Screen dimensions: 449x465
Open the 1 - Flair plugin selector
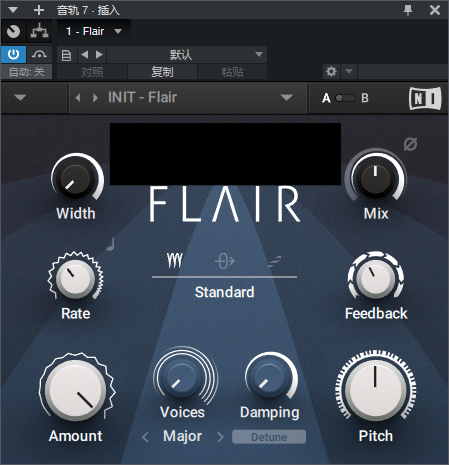(x=94, y=31)
